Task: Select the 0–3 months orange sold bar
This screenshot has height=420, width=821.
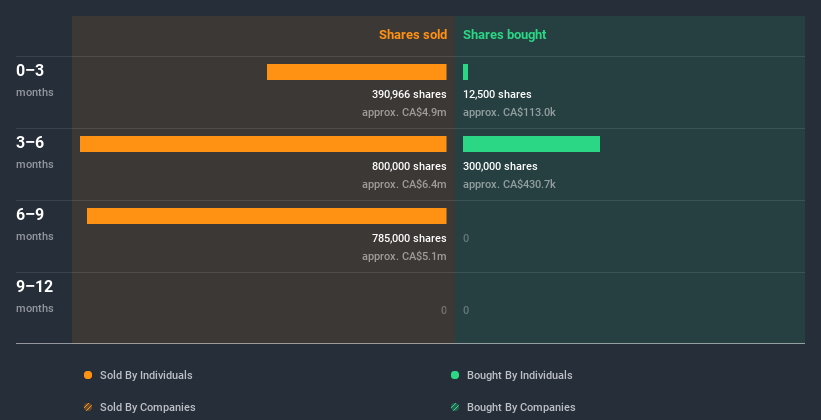Action: point(357,72)
